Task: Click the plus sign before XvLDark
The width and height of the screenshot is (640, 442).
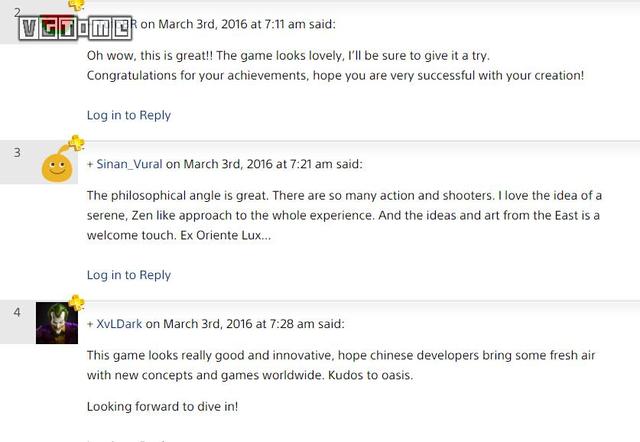Action: 90,324
